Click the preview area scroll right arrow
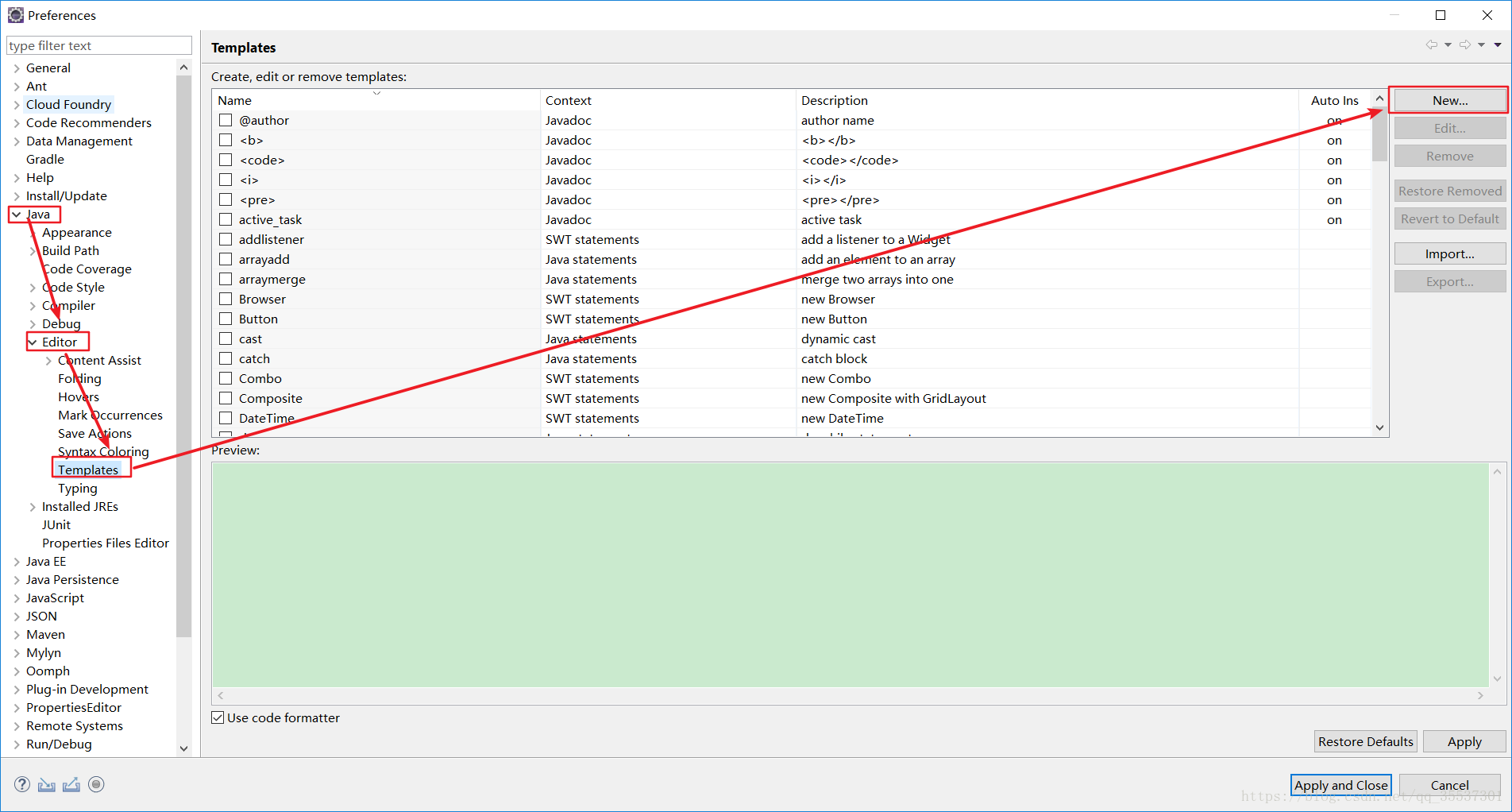Screen dimensions: 1512x812 coord(1480,695)
